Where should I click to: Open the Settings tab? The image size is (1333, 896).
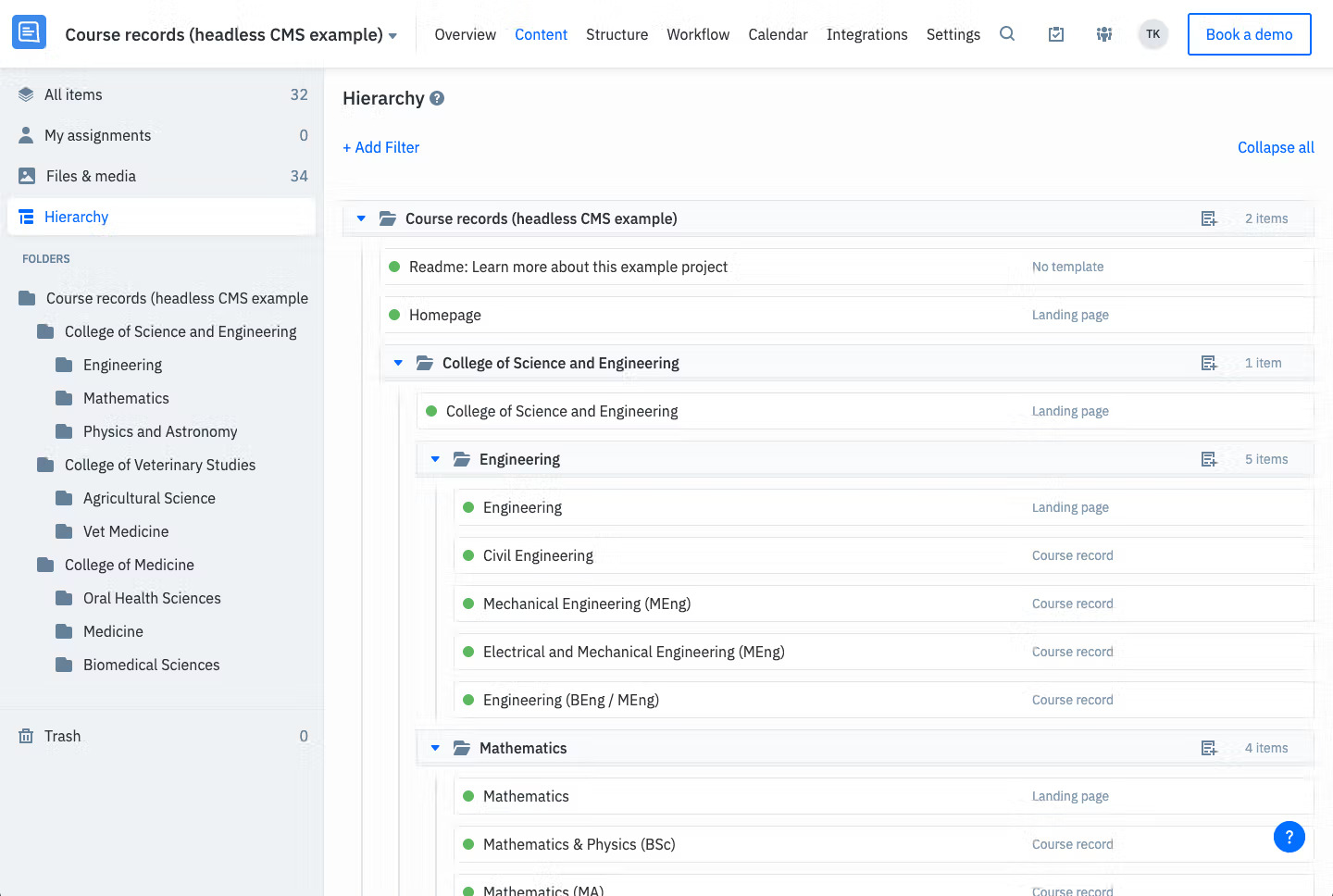tap(953, 34)
